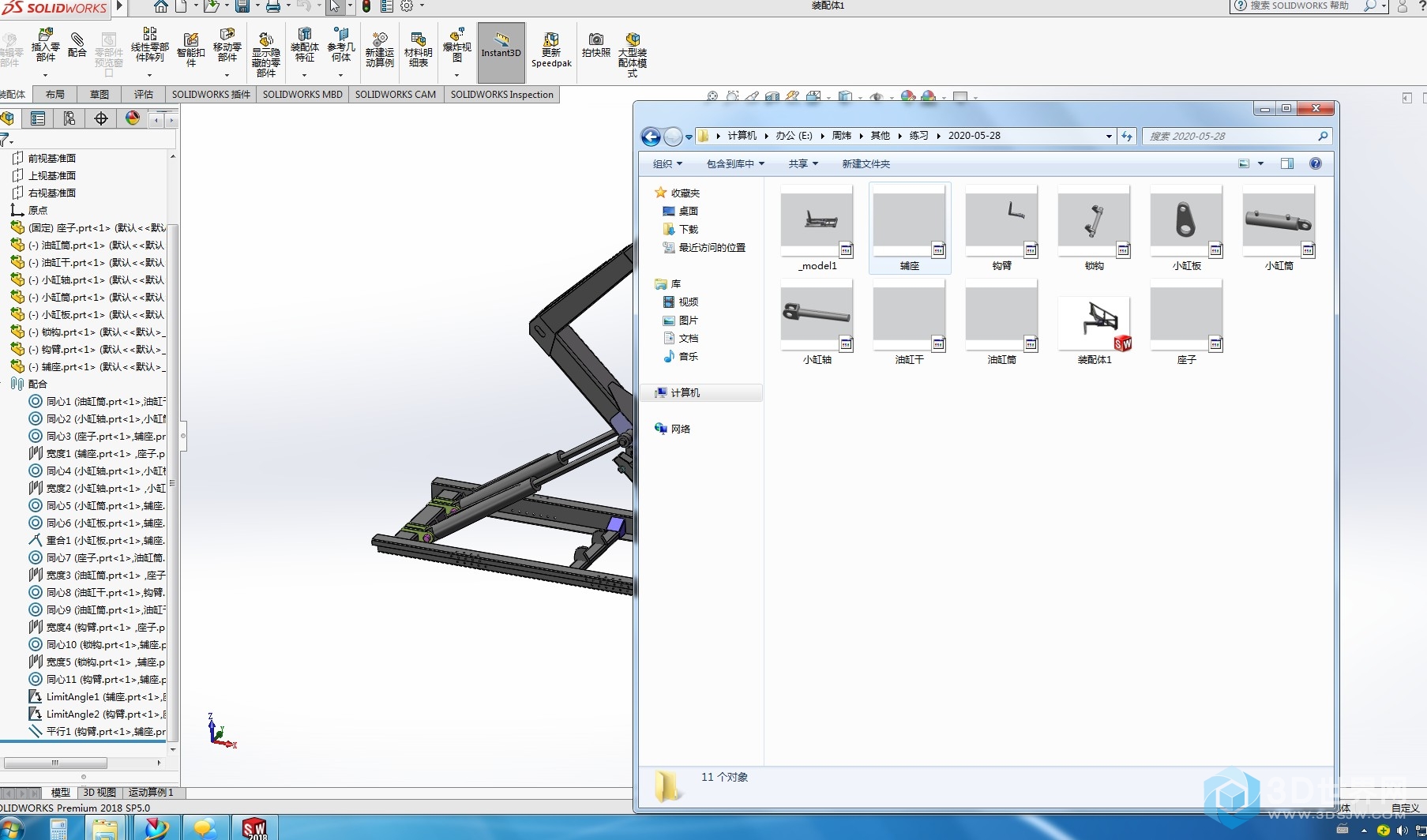The height and width of the screenshot is (840, 1427).
Task: Select 座子.prt<1> in the design tree
Action: (x=88, y=227)
